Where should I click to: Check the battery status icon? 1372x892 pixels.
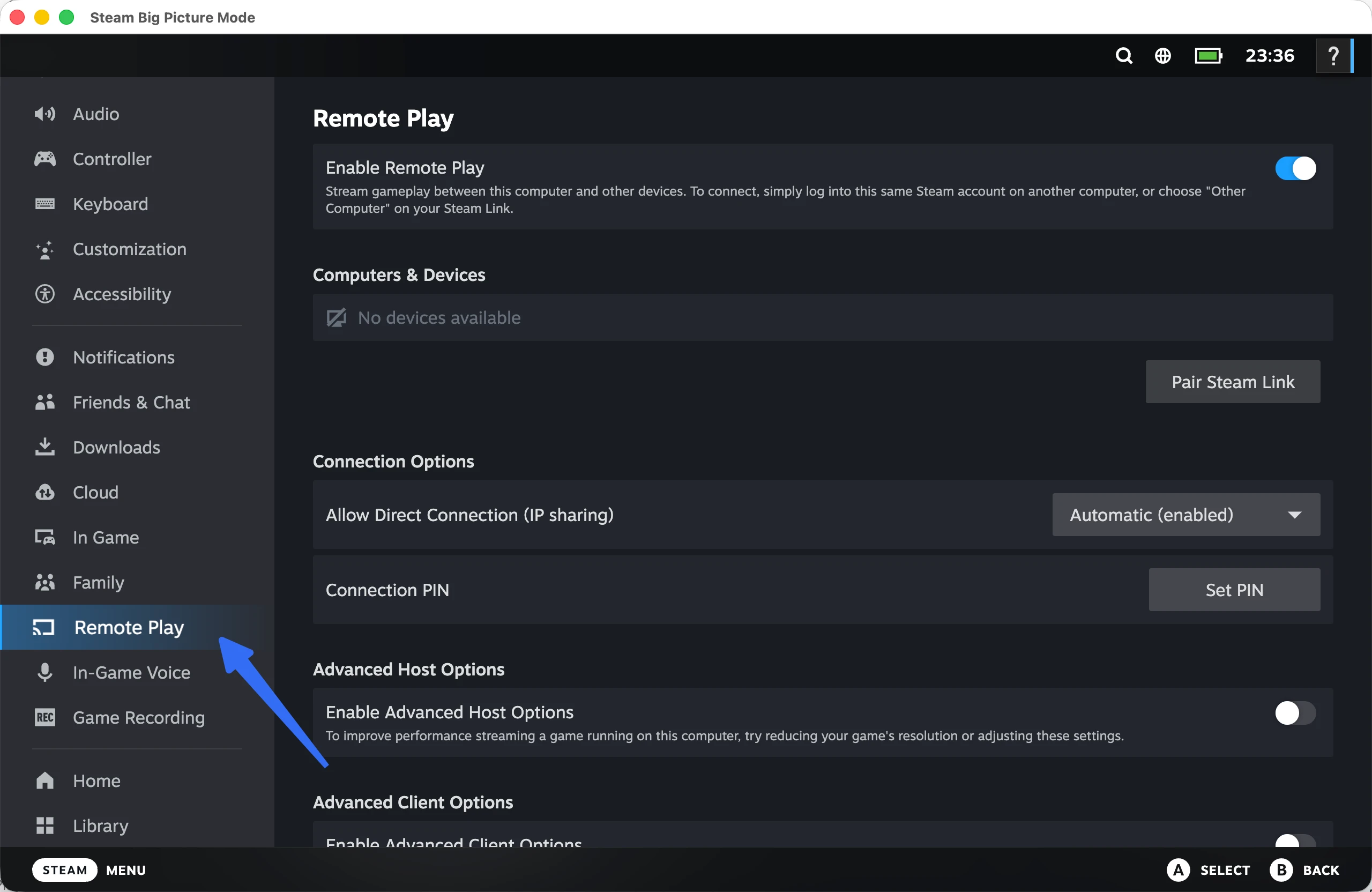click(1209, 55)
